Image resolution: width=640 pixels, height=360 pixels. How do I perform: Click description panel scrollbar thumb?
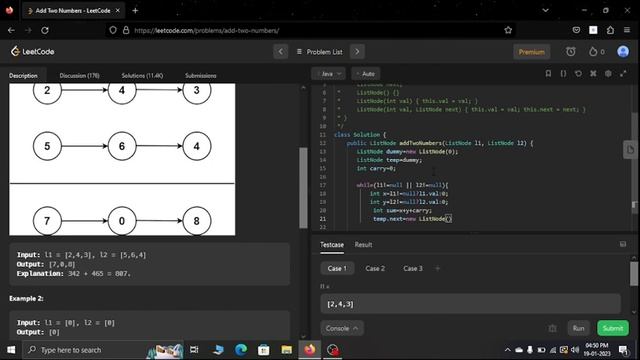click(x=303, y=188)
